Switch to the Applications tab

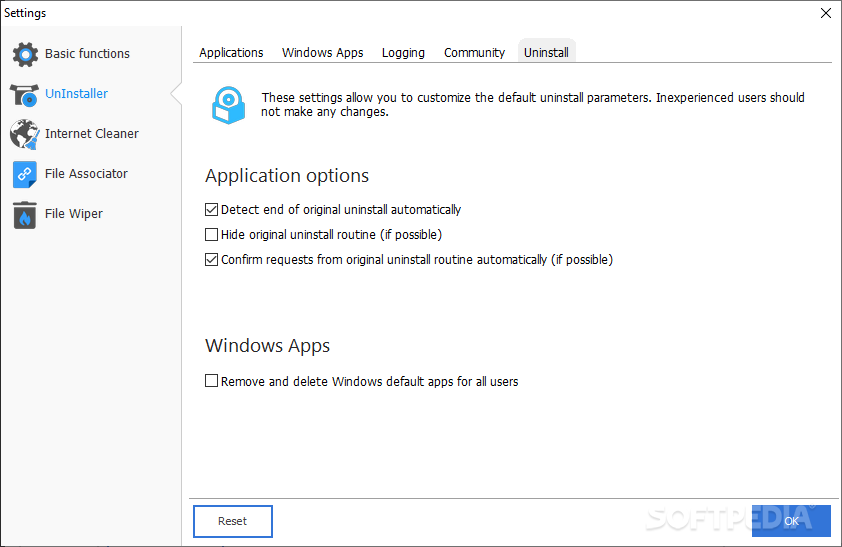point(231,53)
